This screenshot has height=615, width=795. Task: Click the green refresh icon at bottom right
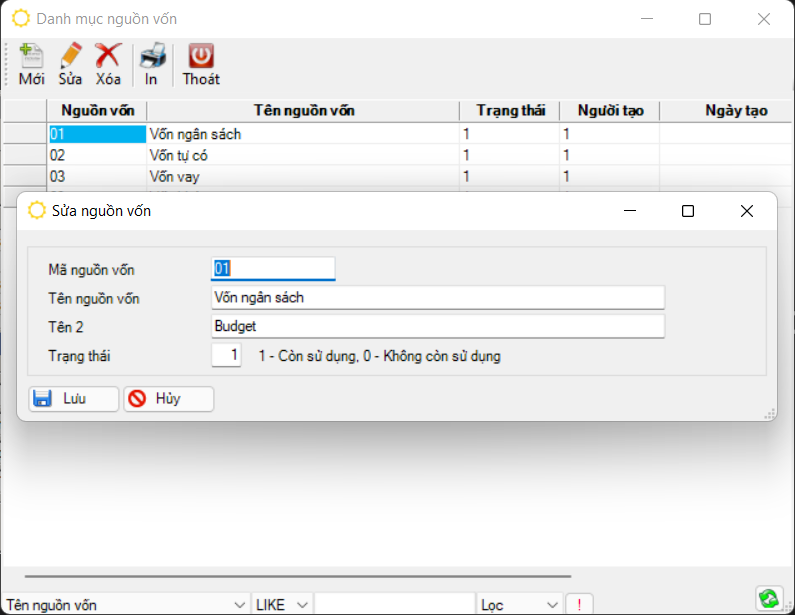(768, 598)
